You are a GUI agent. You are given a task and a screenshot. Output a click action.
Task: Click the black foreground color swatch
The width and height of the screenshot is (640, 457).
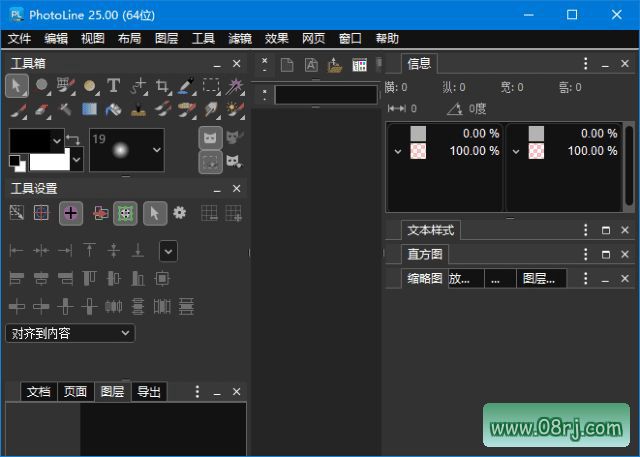(31, 141)
